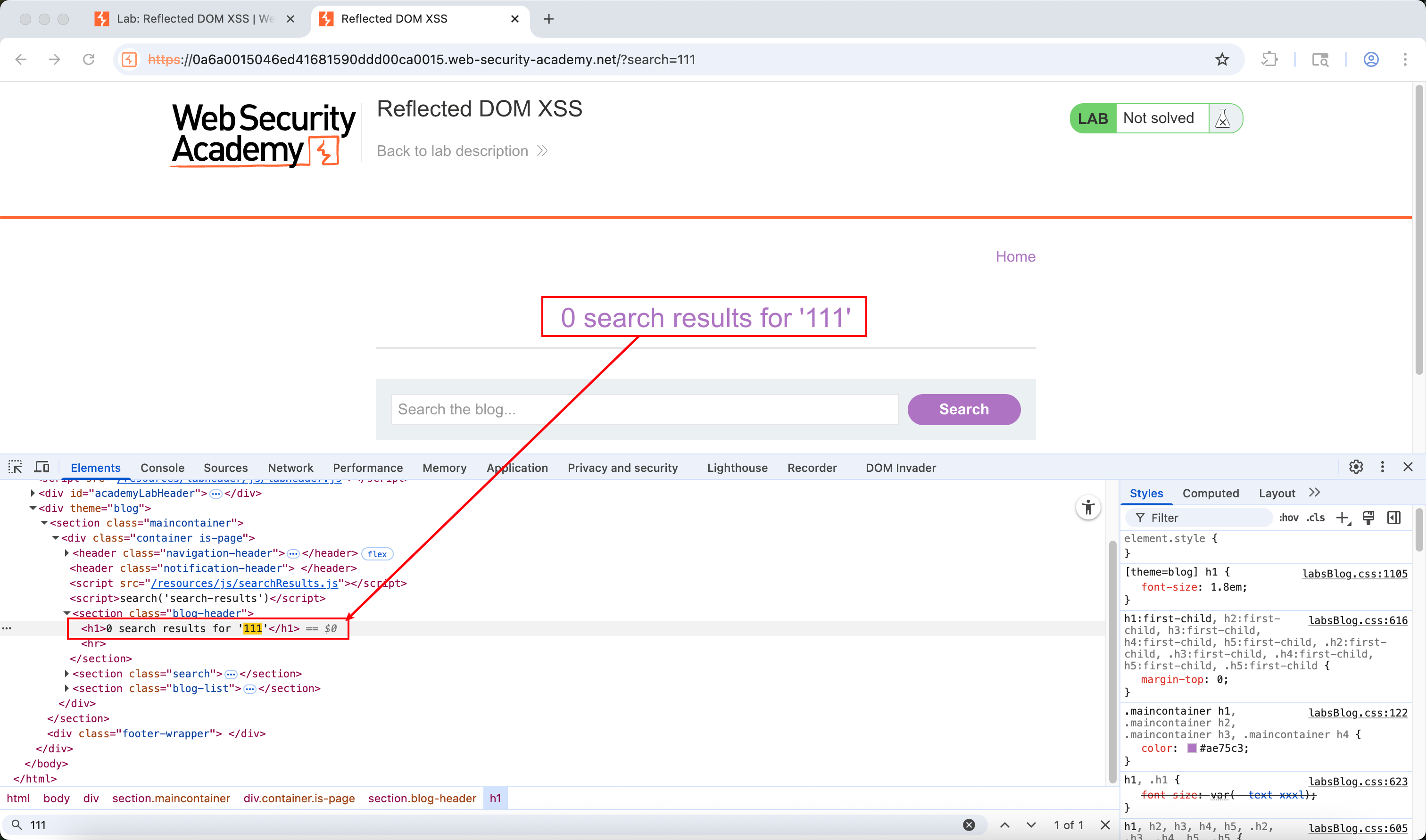Close the Elements find bar
Screen dimensions: 1426x840
1104,825
